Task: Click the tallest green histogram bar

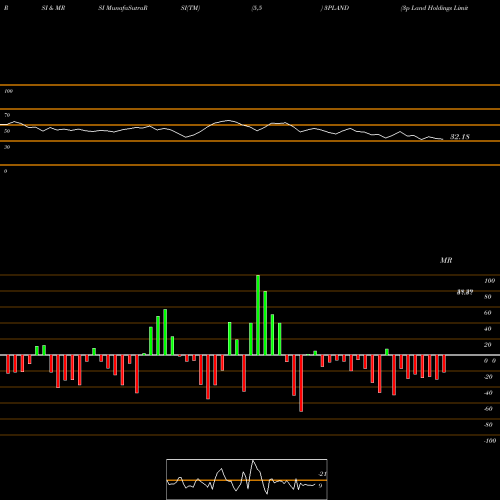Action: [x=258, y=315]
